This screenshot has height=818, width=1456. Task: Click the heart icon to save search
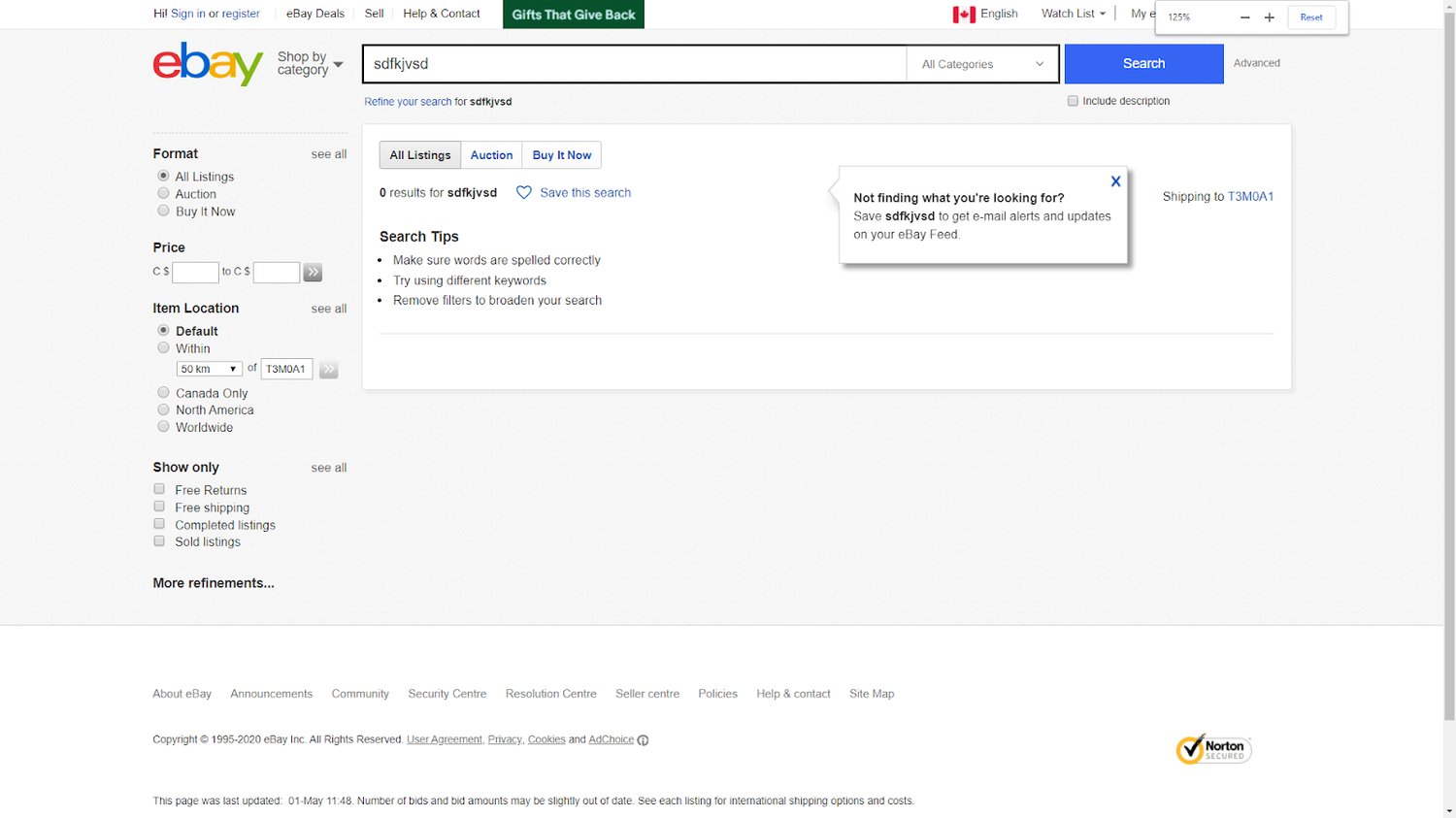point(523,193)
